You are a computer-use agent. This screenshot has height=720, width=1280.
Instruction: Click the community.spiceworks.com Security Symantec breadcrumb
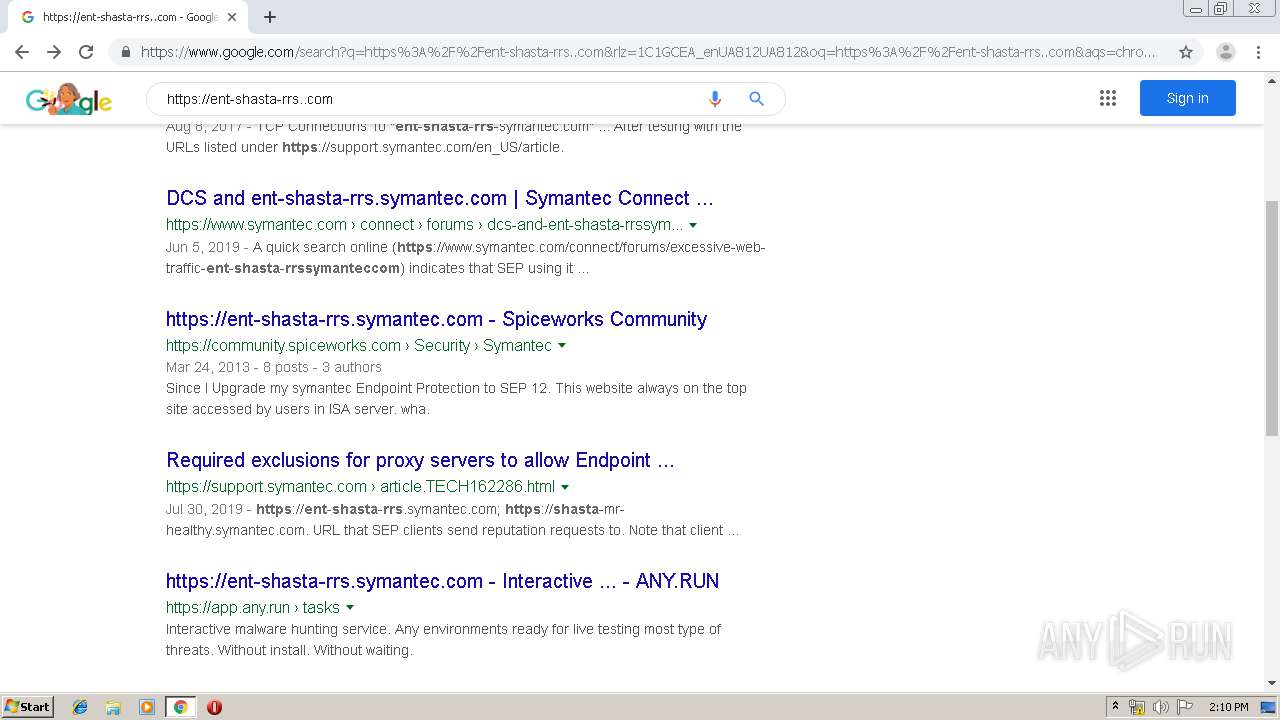[x=359, y=345]
